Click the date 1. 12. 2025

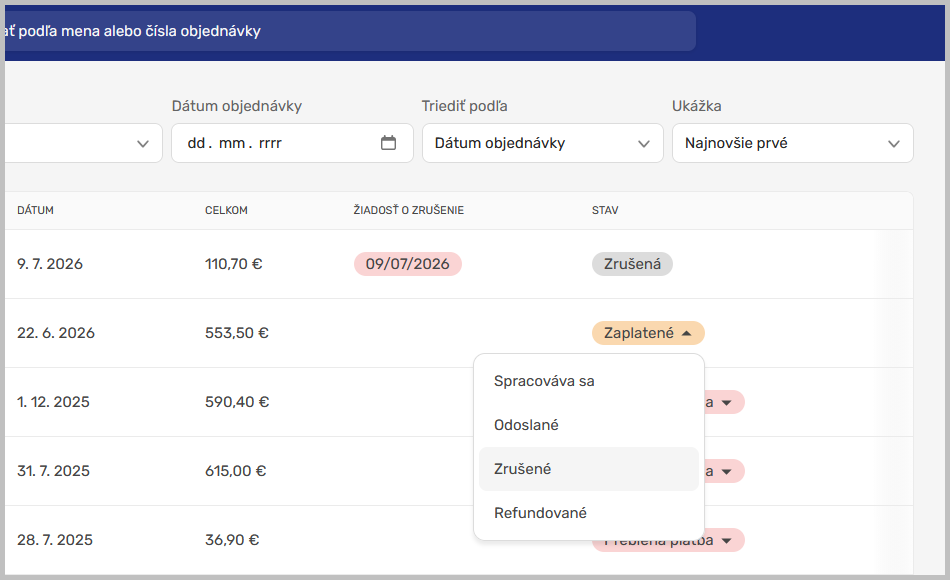point(53,402)
